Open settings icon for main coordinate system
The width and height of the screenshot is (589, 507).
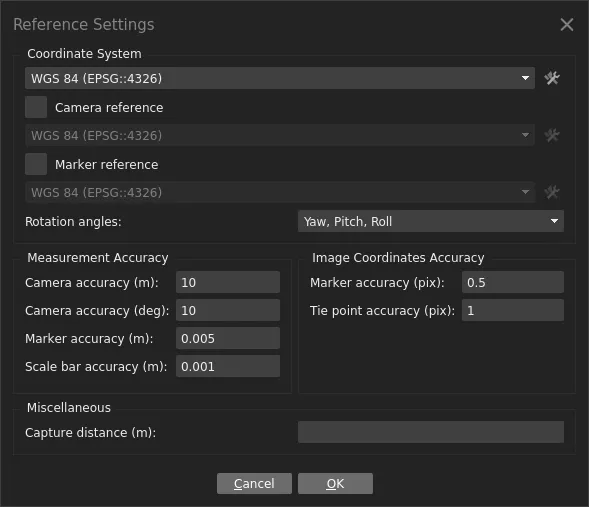point(552,78)
